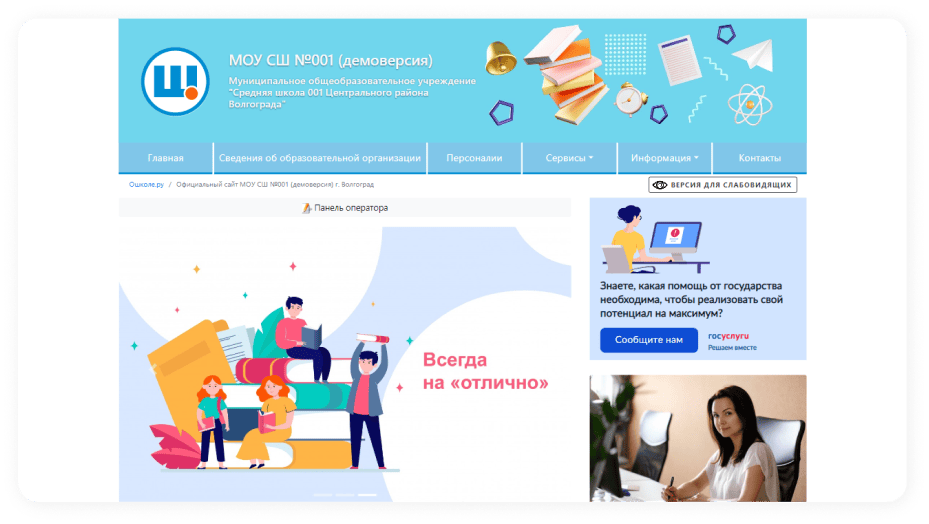929x524 pixels.
Task: Open Сведения об образовательной организации section
Action: pos(320,158)
